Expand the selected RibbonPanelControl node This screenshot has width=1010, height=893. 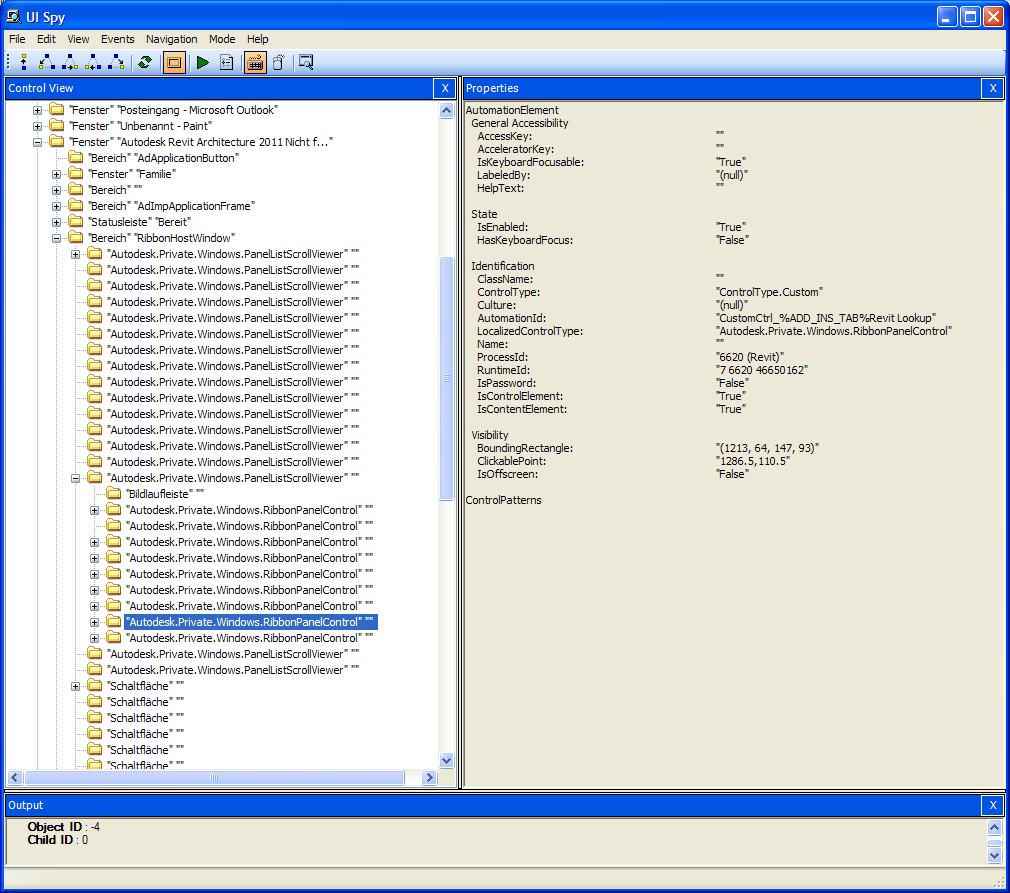[x=94, y=621]
